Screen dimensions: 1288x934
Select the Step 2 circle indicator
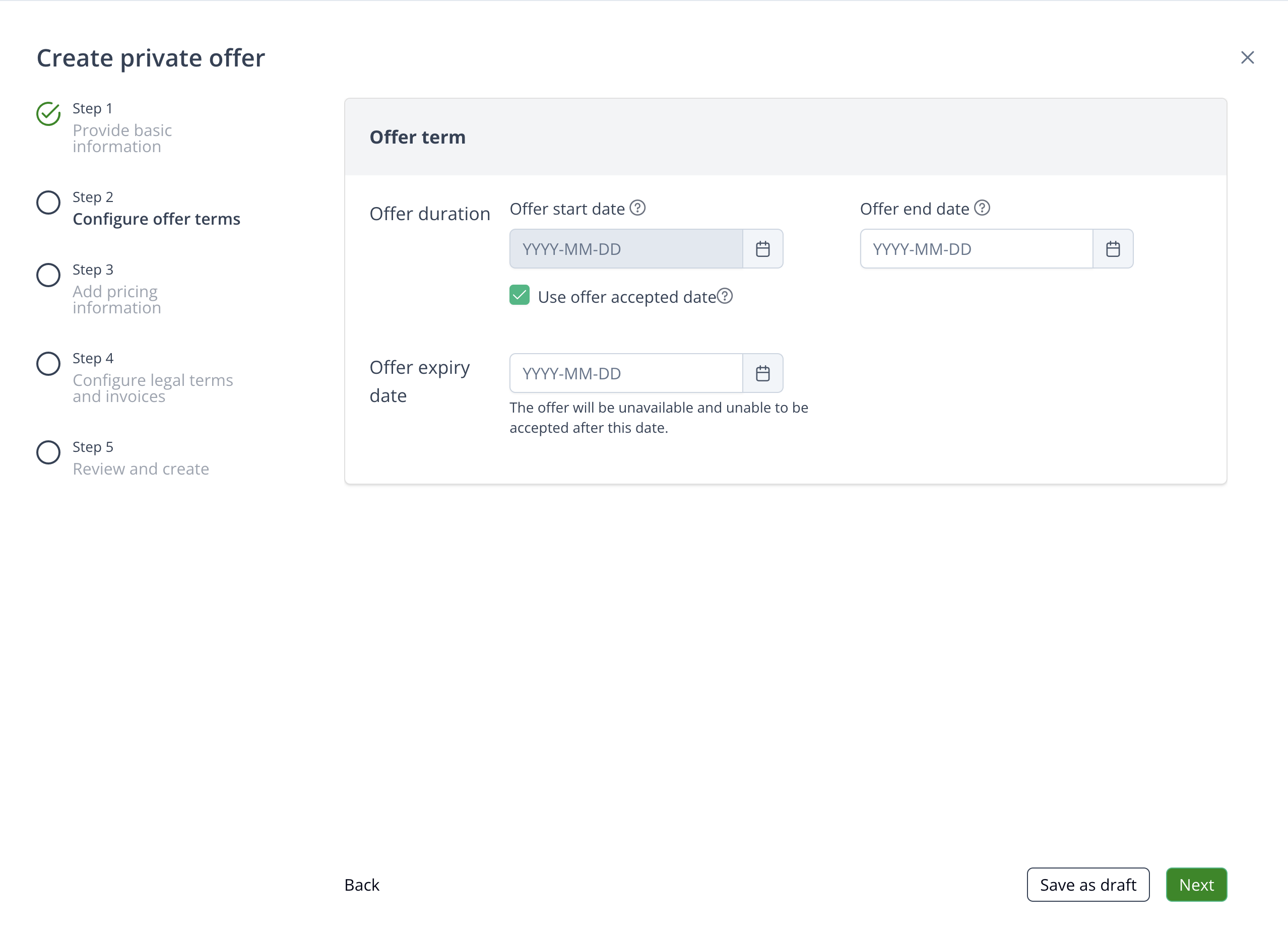[x=48, y=202]
